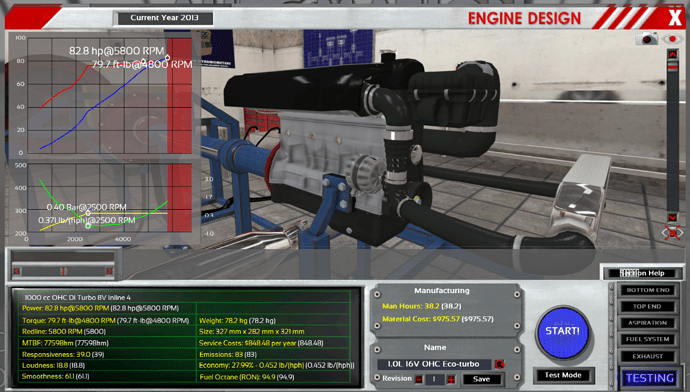Click the red random name generator icon

click(x=499, y=364)
